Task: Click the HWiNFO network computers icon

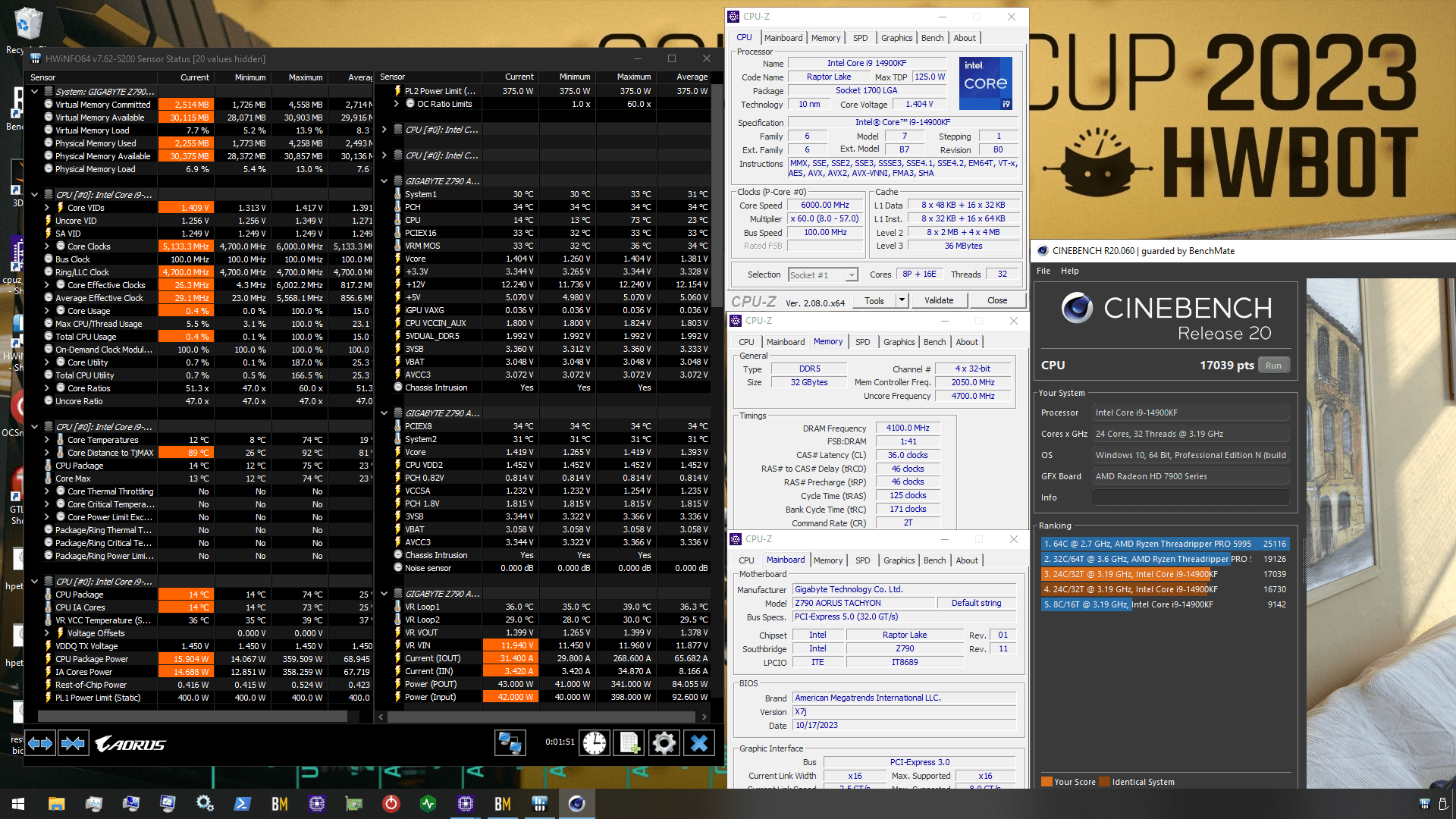Action: 510,743
